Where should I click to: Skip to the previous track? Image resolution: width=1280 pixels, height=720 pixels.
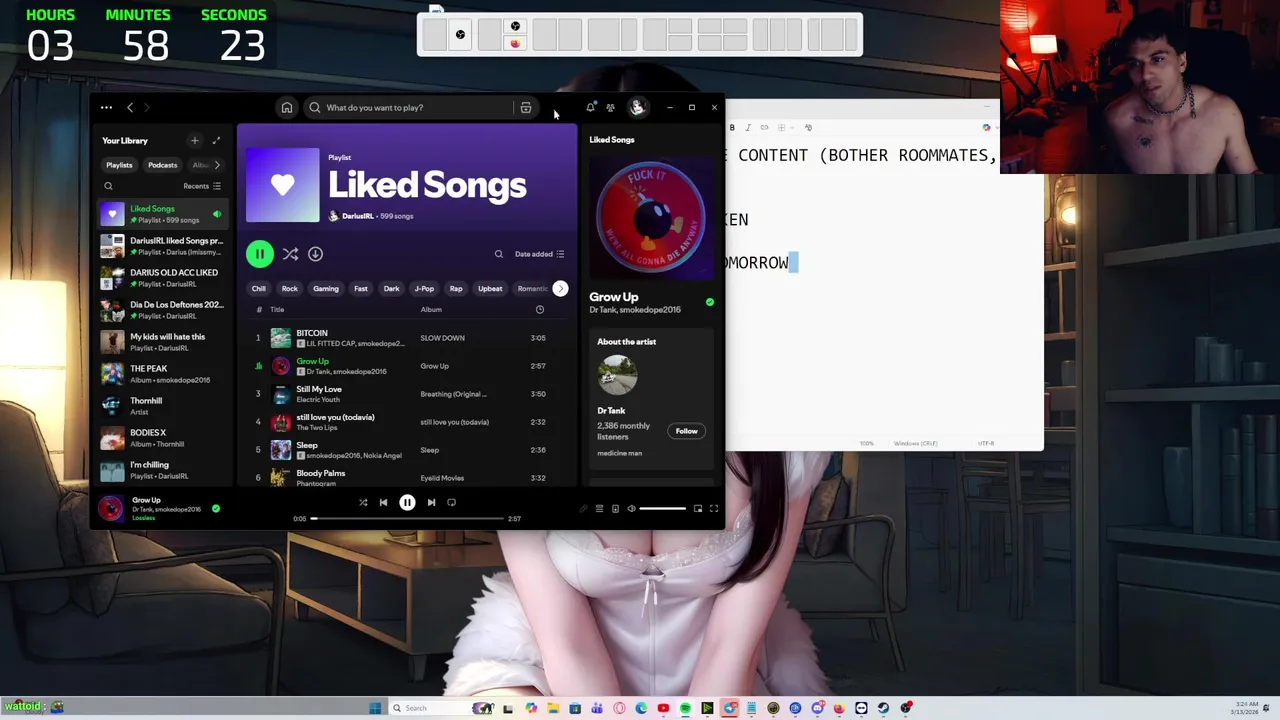tap(383, 503)
